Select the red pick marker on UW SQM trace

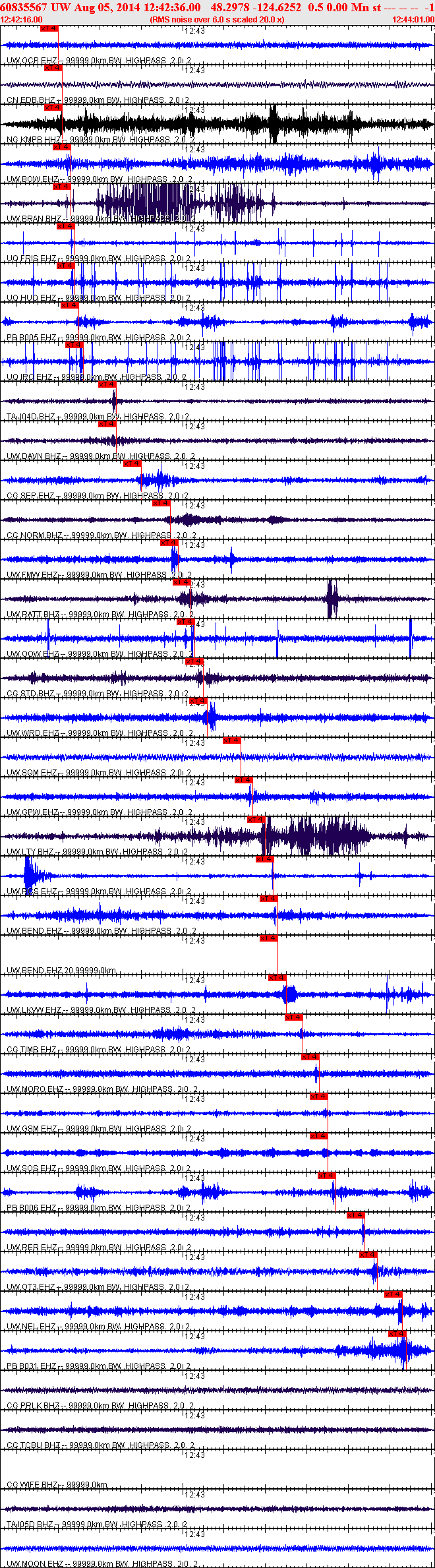coord(232,740)
